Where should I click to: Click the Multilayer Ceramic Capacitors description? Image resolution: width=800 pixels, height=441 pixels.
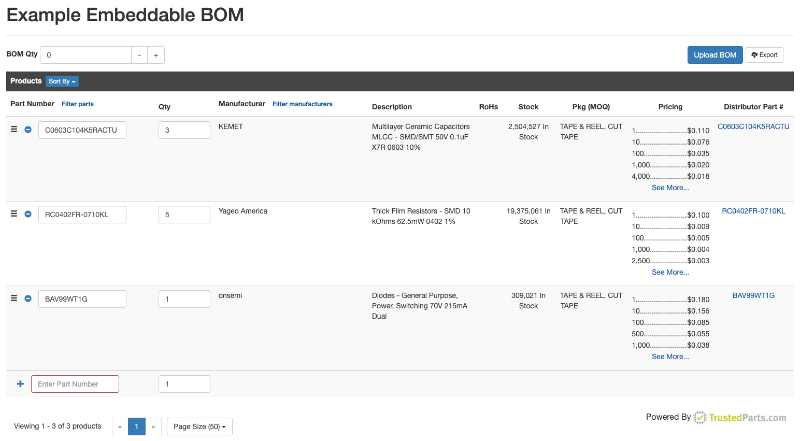coord(421,137)
